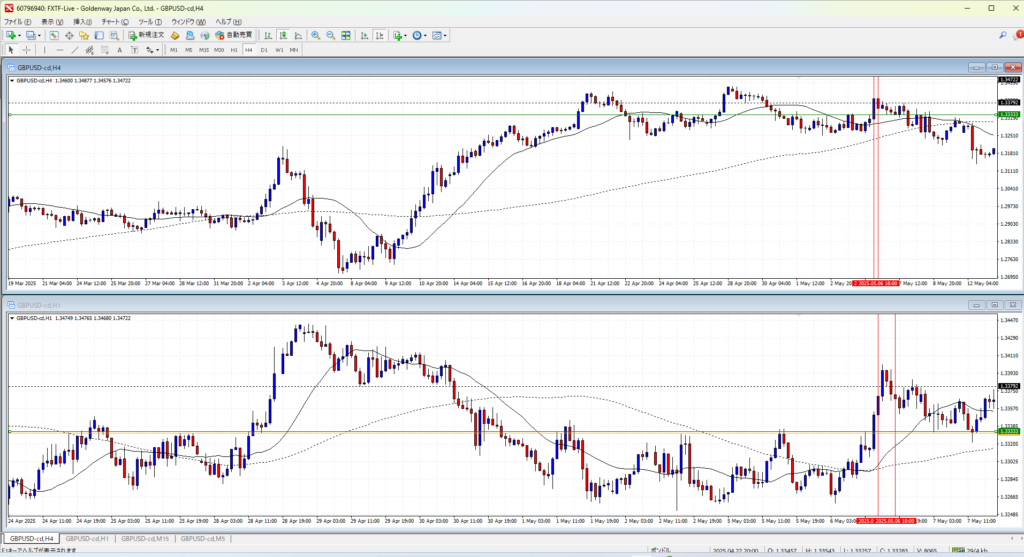The image size is (1024, 557).
Task: Switch to the D1 timeframe
Action: point(264,49)
